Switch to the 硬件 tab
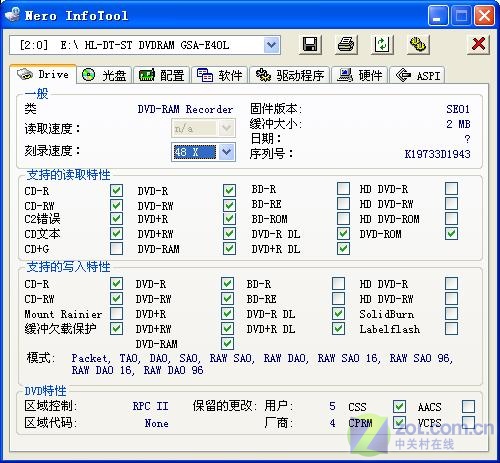 pyautogui.click(x=360, y=75)
